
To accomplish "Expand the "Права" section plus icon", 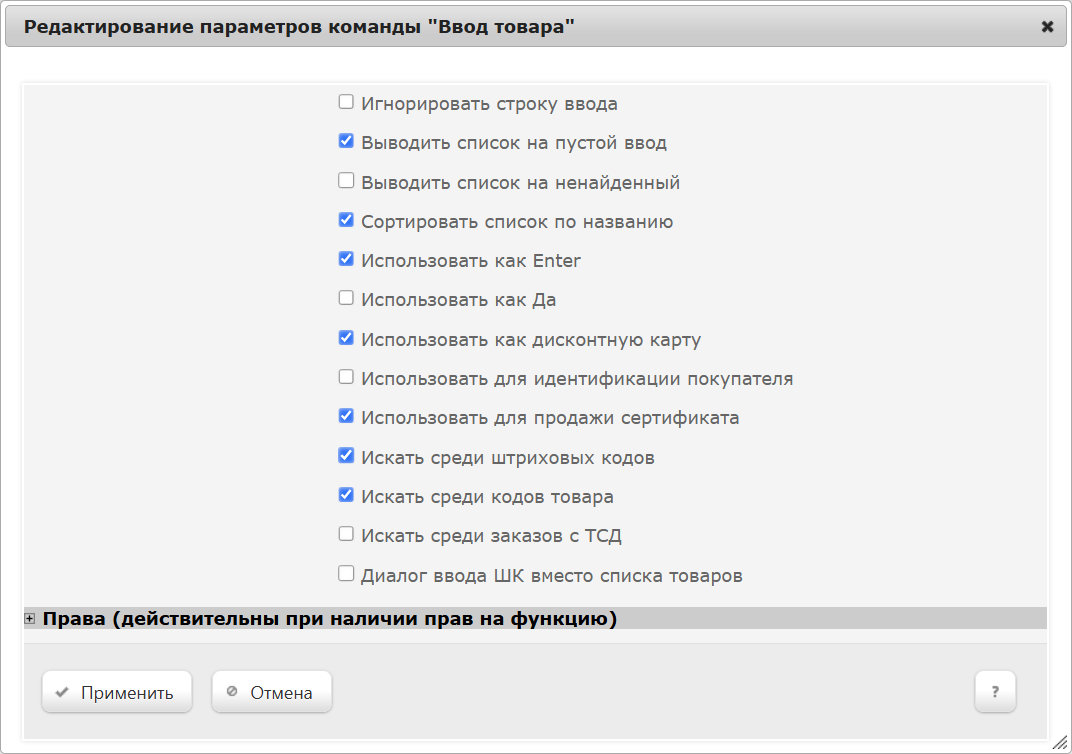I will coord(29,619).
